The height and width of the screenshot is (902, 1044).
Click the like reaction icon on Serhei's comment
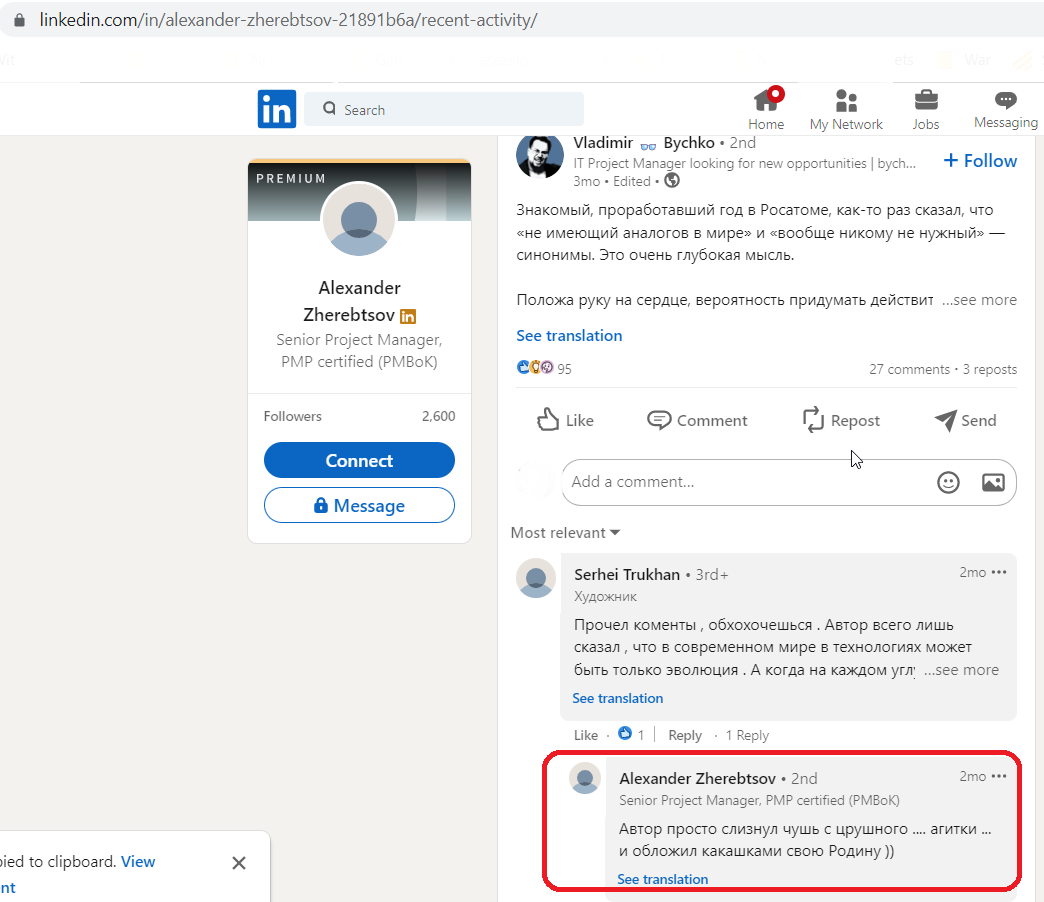pyautogui.click(x=625, y=734)
